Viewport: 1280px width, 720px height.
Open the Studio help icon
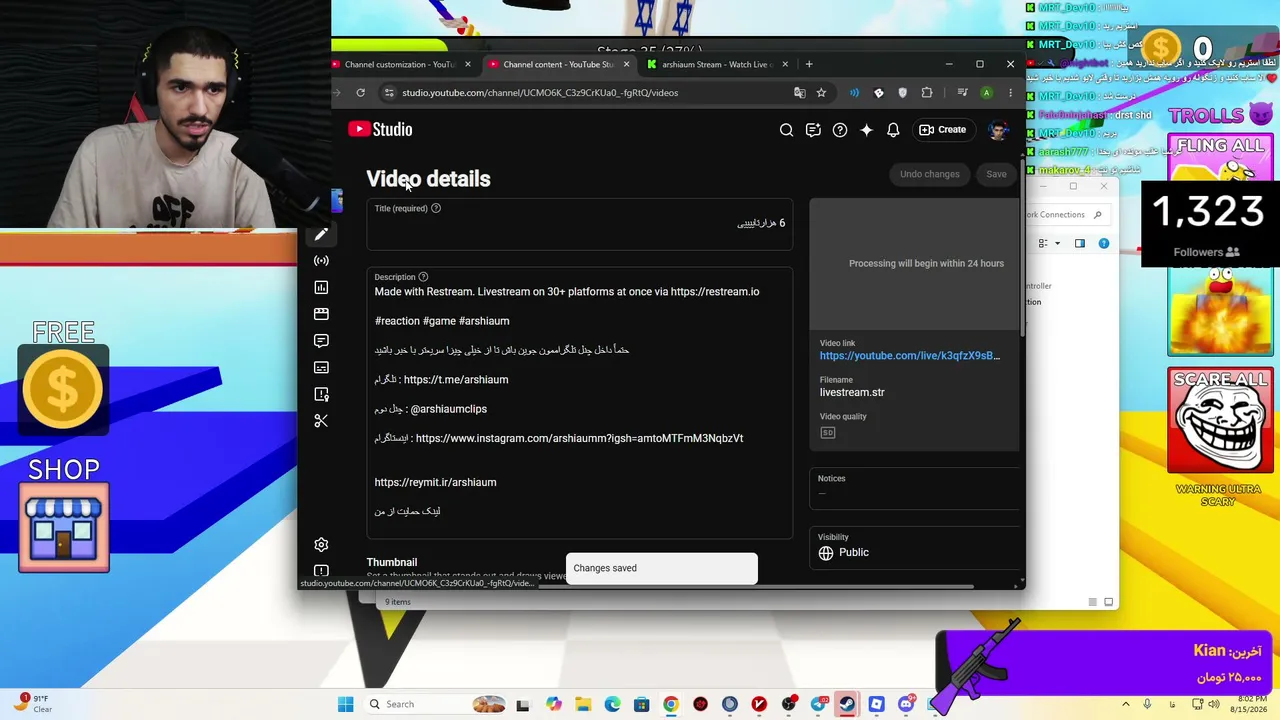(x=840, y=130)
